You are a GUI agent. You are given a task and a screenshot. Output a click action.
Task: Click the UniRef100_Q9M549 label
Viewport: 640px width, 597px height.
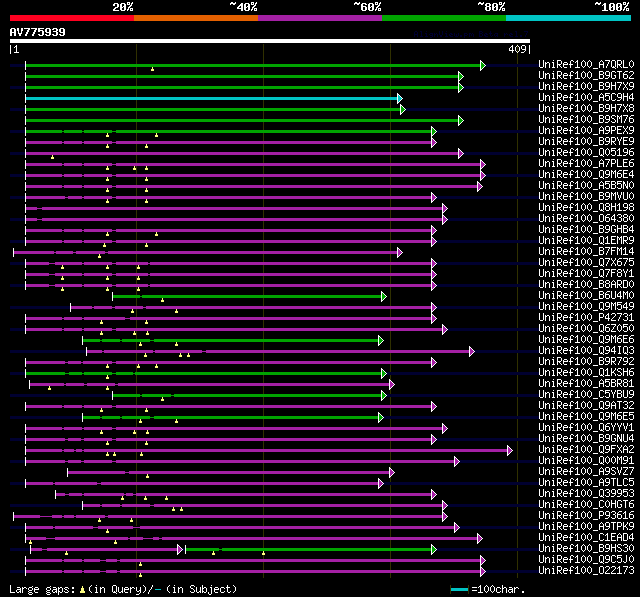pyautogui.click(x=586, y=306)
